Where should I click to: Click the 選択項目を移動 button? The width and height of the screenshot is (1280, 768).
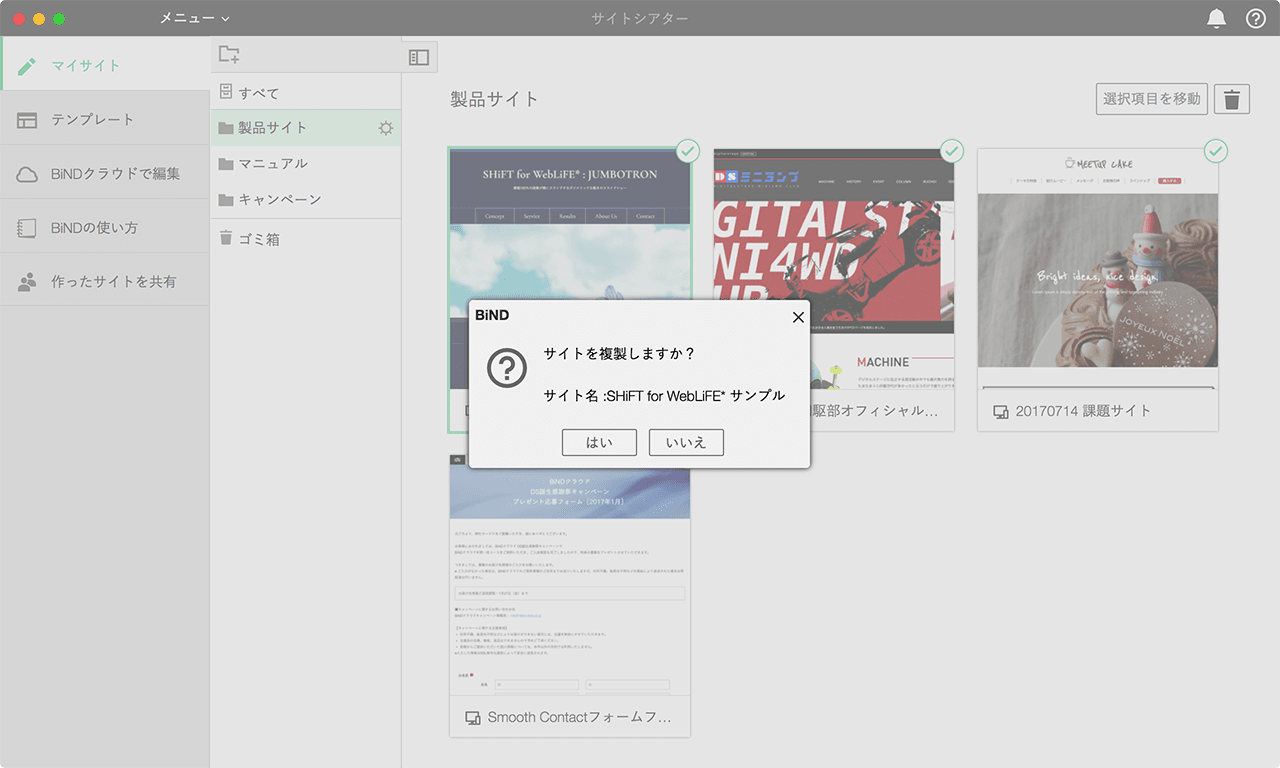(x=1151, y=98)
